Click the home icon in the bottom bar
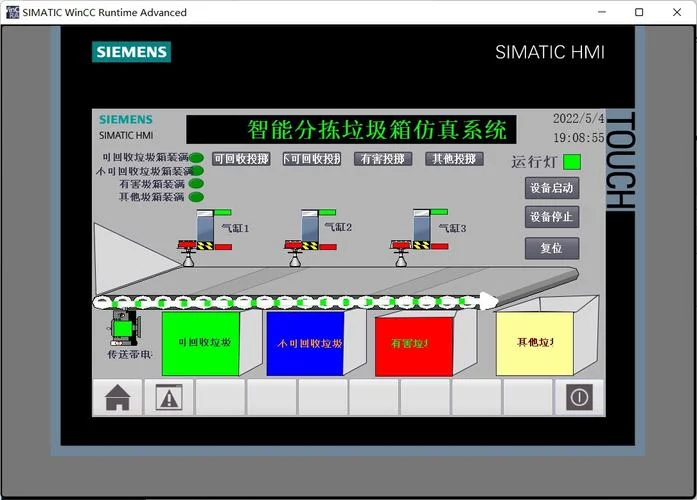Screen dimensions: 697x500 click(117, 397)
